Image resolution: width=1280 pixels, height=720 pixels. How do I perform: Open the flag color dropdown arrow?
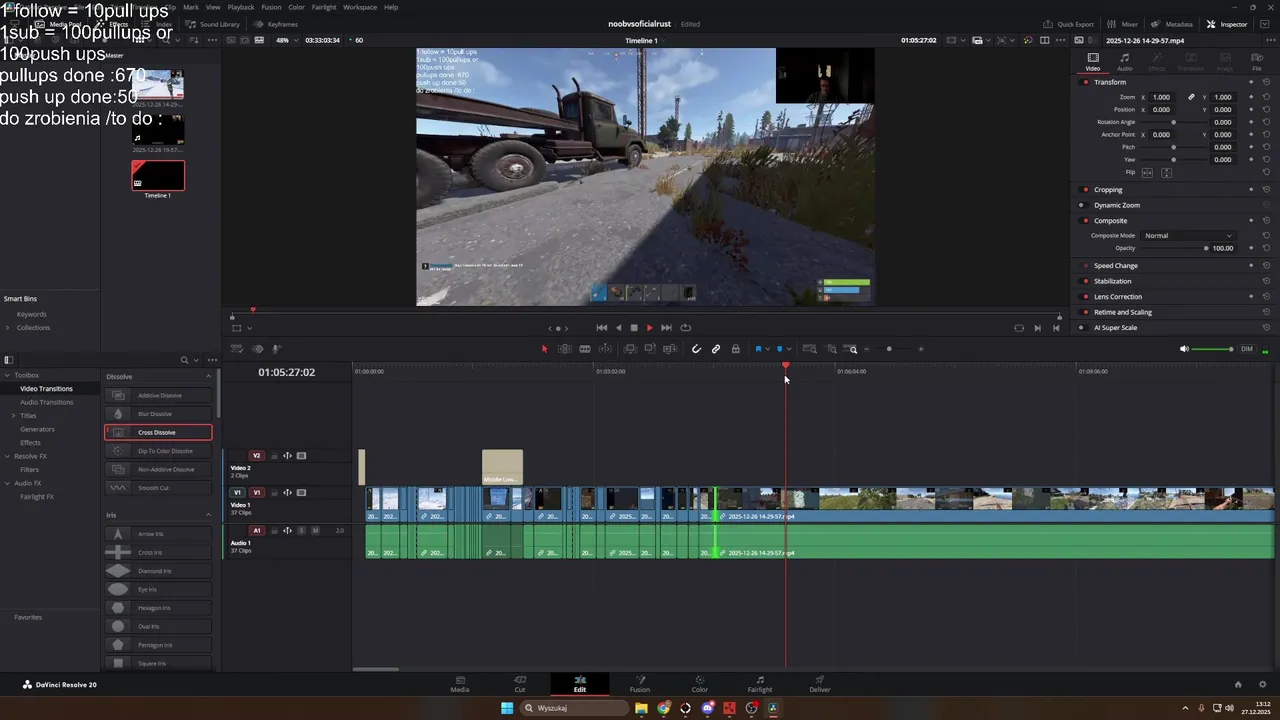click(767, 349)
